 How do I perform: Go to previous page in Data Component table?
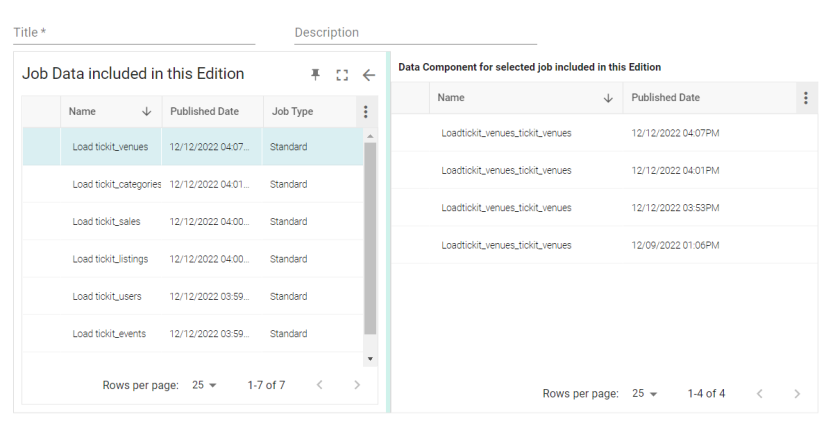click(759, 394)
